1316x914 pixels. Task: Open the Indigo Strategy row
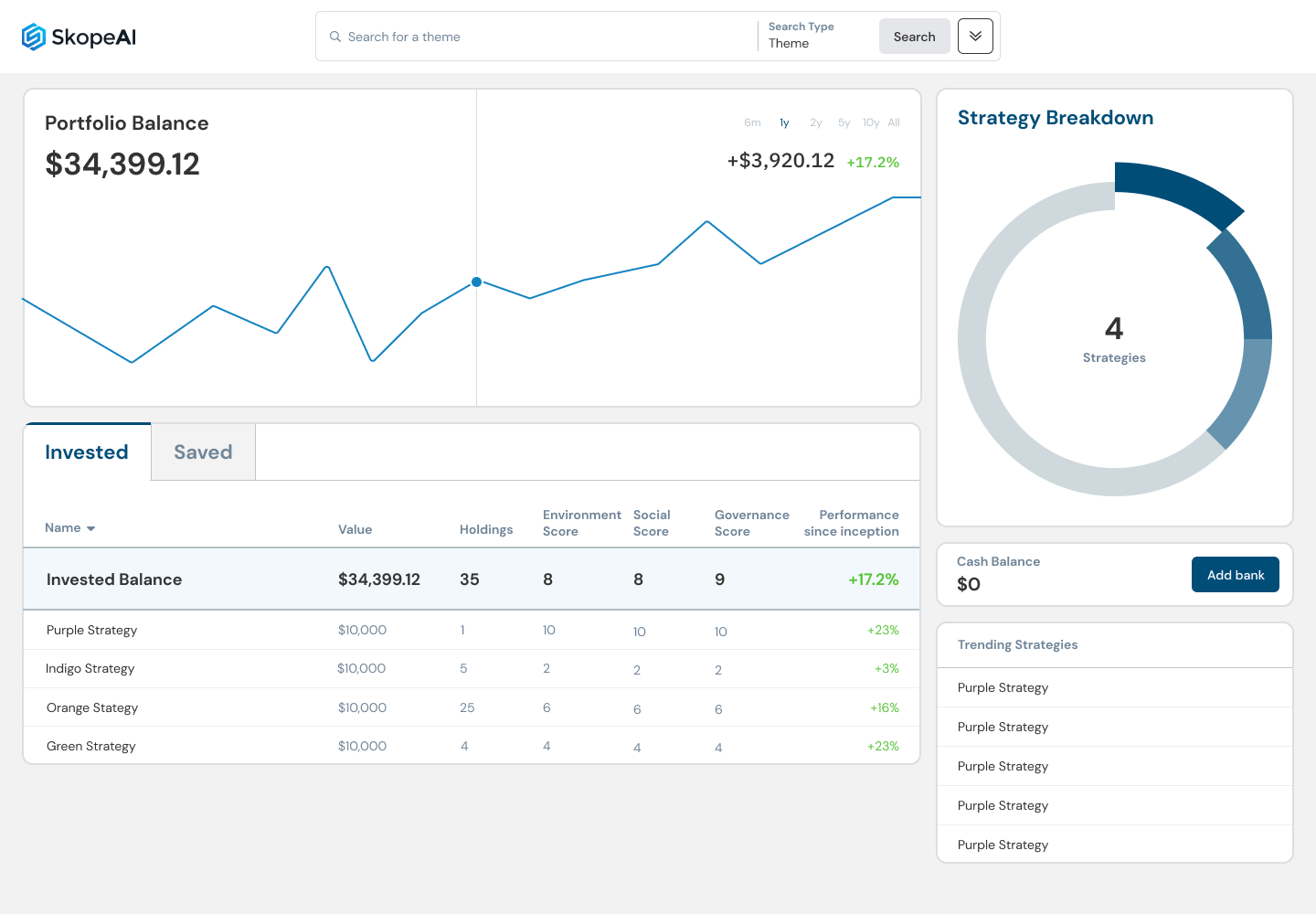472,669
